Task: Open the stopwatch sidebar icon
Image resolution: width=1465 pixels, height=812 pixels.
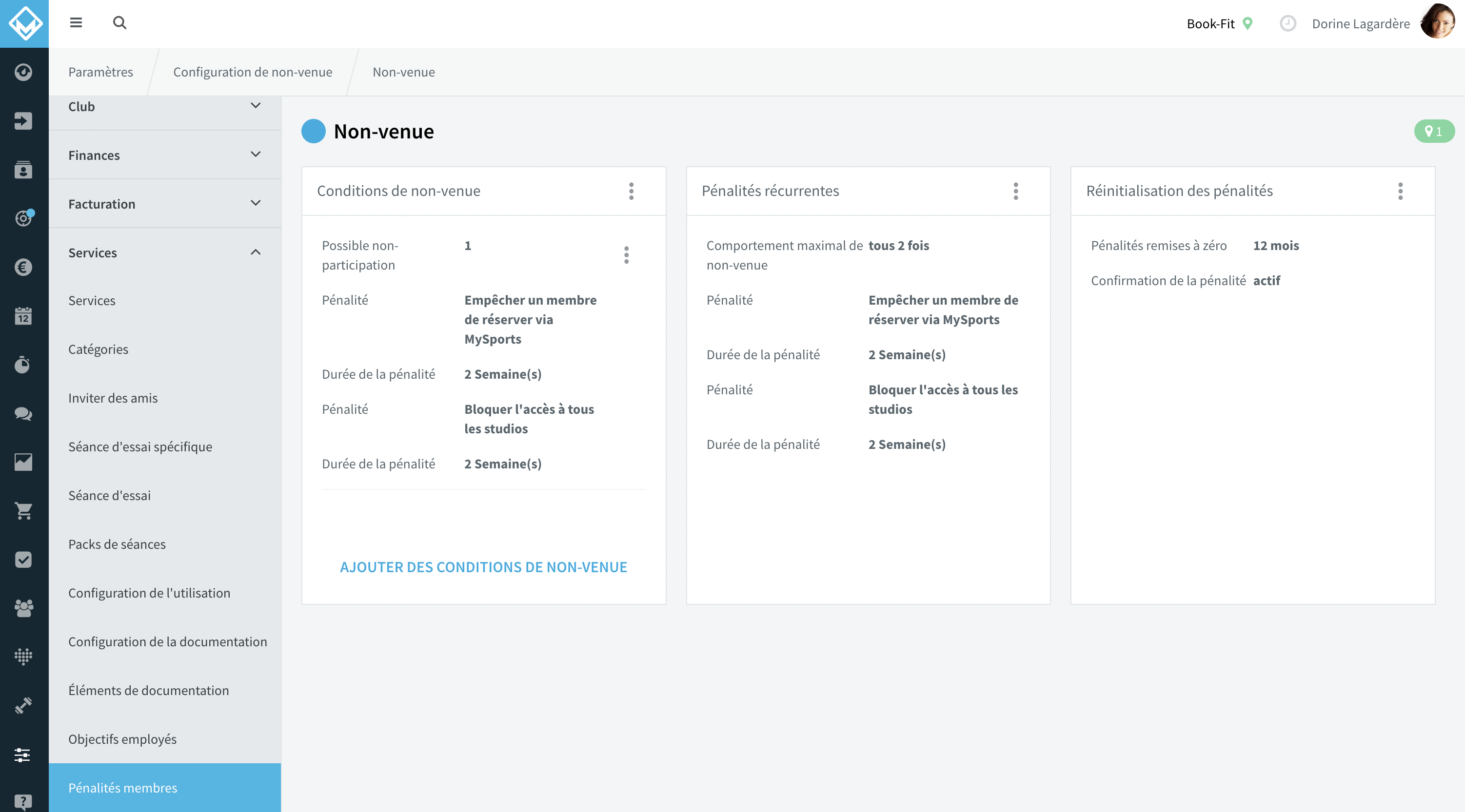Action: tap(23, 365)
